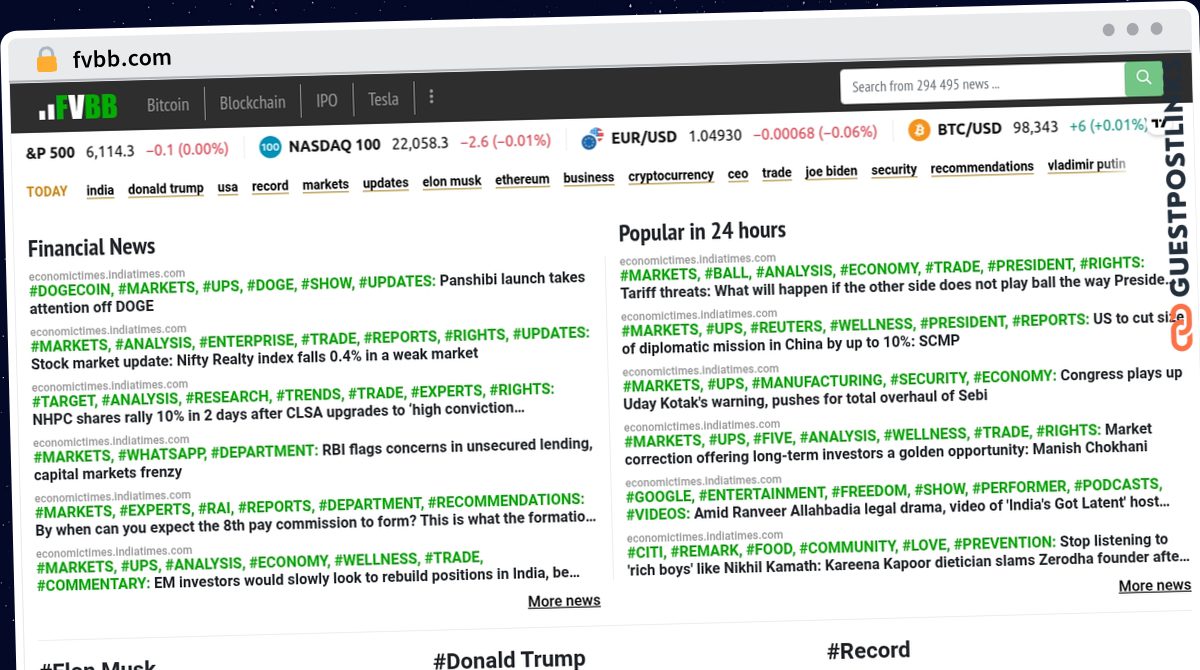The image size is (1200, 670).
Task: Click the #RAI hashtag link
Action: [214, 508]
